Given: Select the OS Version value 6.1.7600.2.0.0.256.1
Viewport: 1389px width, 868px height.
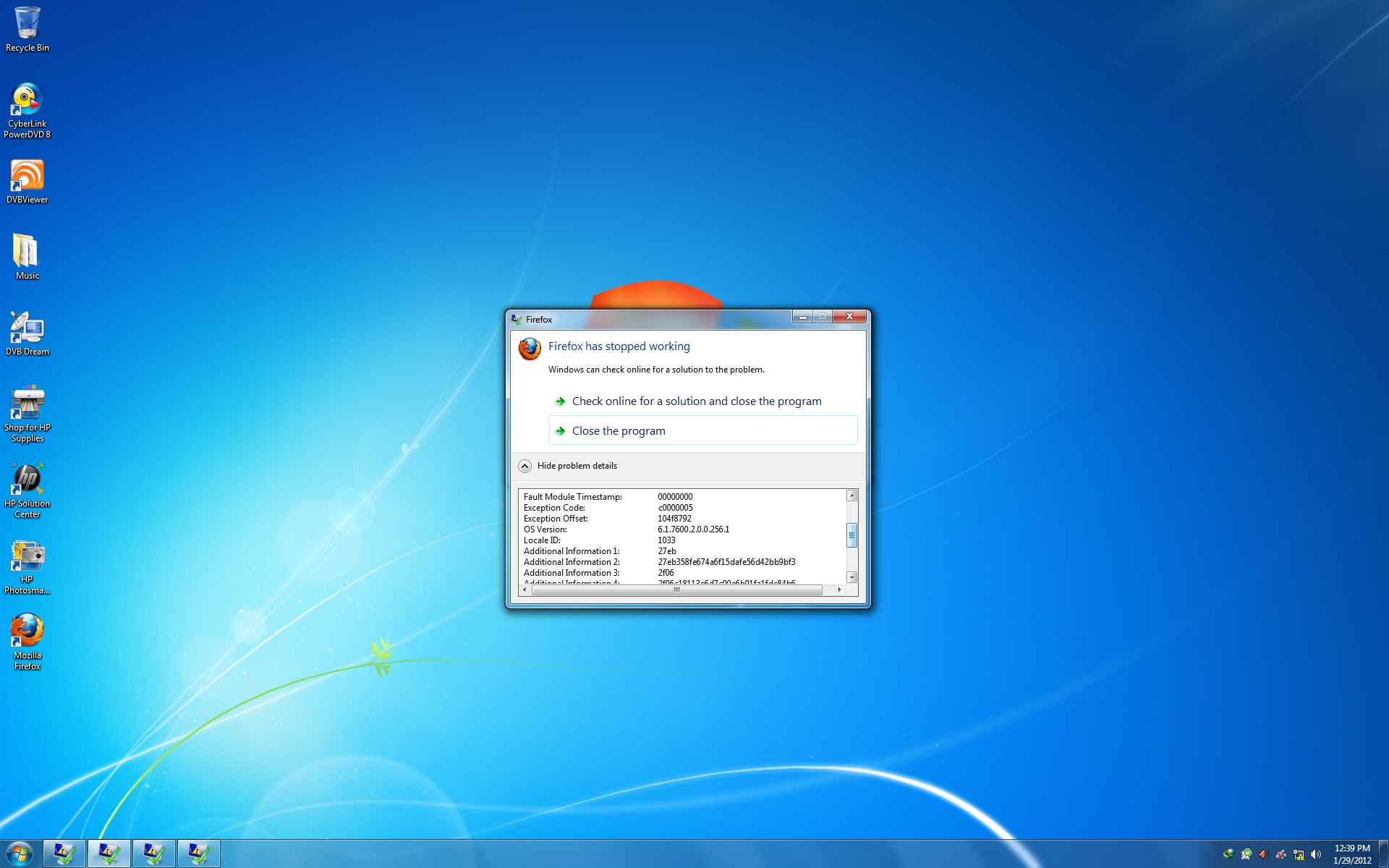Looking at the screenshot, I should click(x=693, y=529).
